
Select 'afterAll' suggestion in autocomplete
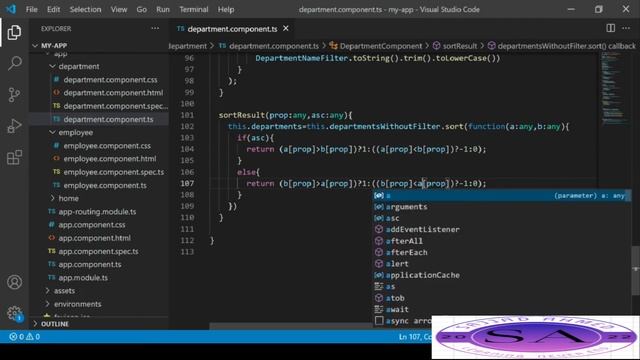(x=502, y=241)
